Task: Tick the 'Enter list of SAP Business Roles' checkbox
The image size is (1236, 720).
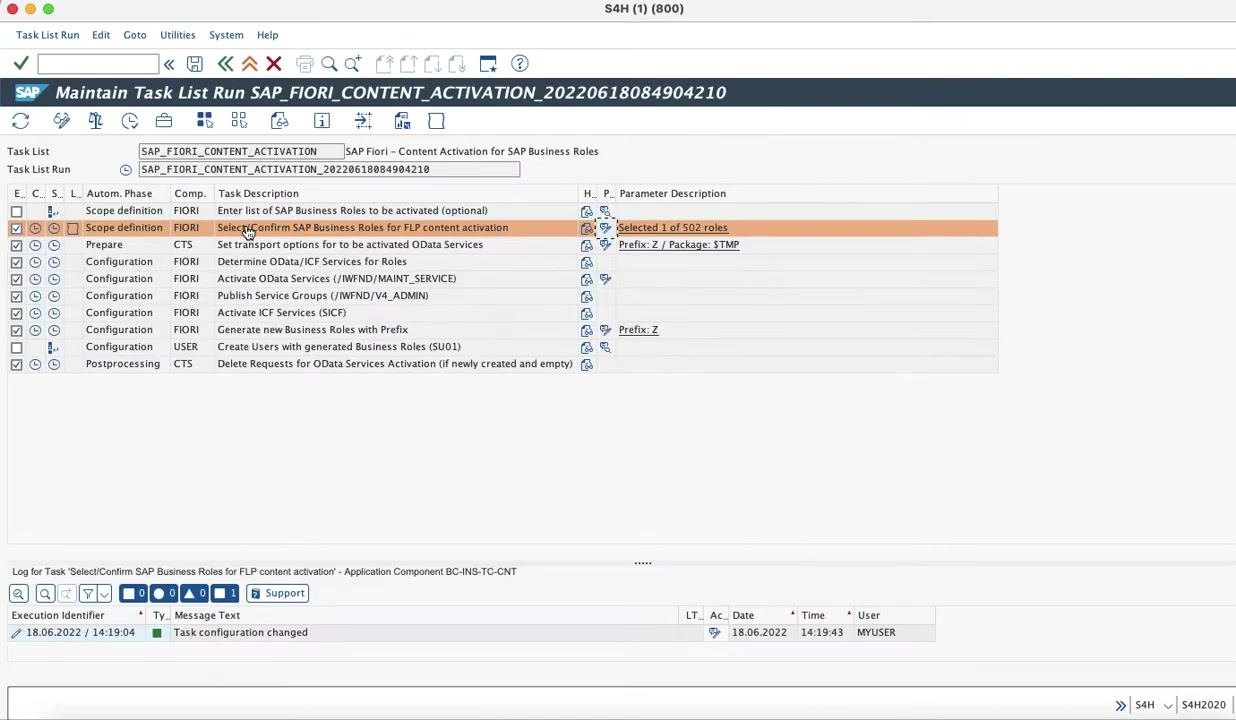Action: (16, 211)
